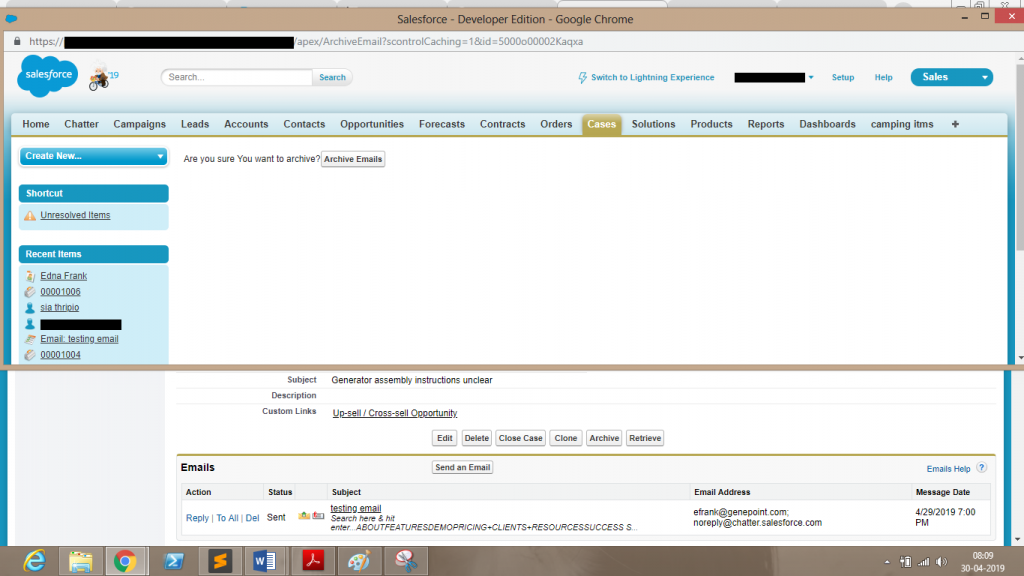The image size is (1024, 576).
Task: Click Reply link in email row
Action: point(197,518)
